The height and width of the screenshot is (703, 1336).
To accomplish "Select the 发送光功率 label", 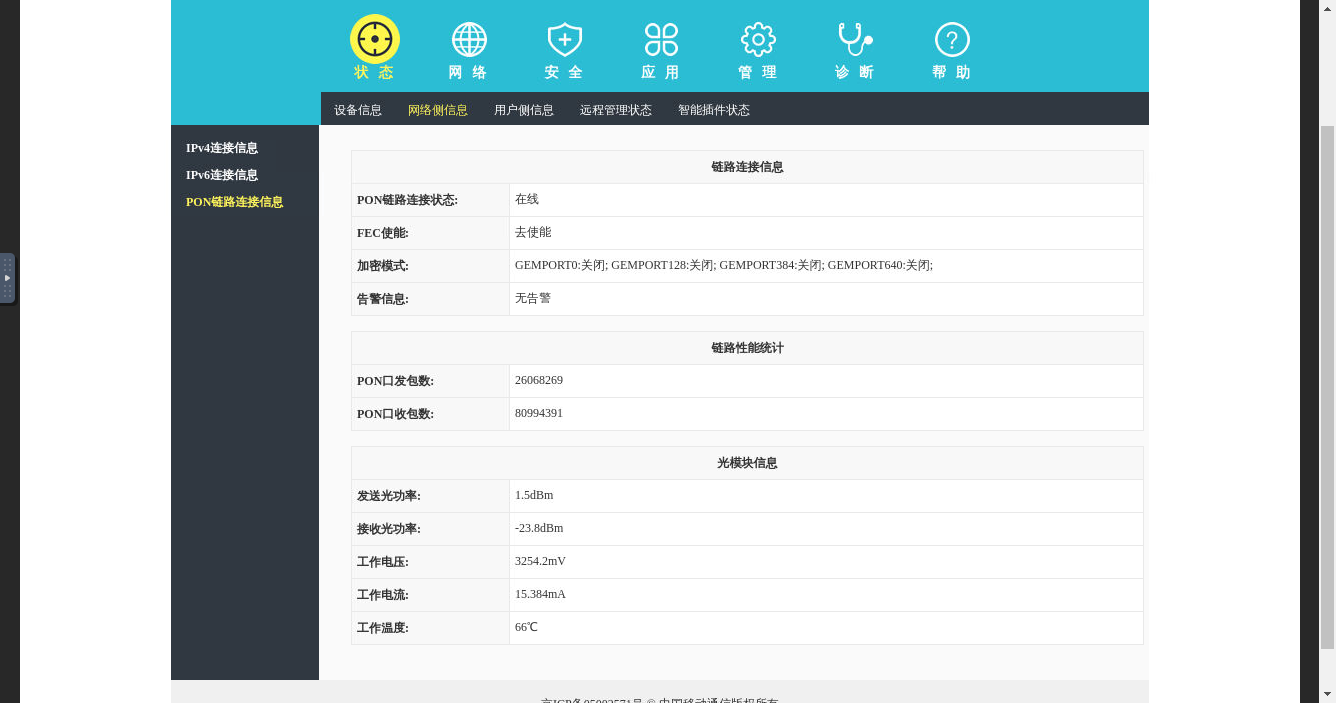I will point(389,496).
